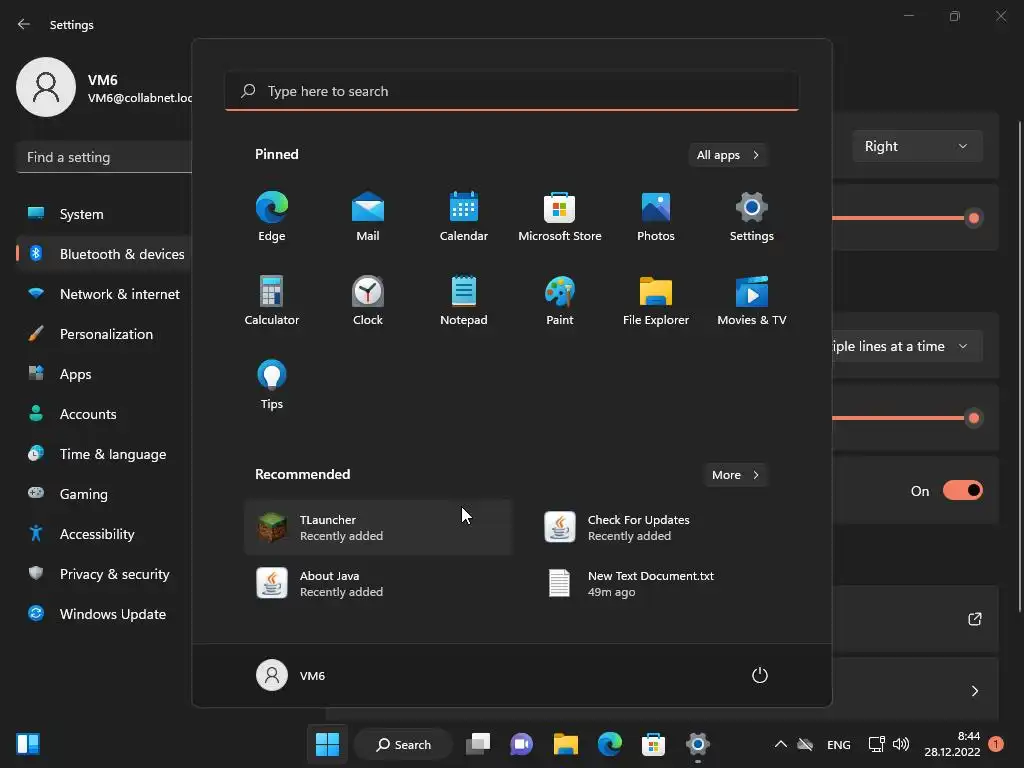Open the external link icon in Settings

point(974,619)
